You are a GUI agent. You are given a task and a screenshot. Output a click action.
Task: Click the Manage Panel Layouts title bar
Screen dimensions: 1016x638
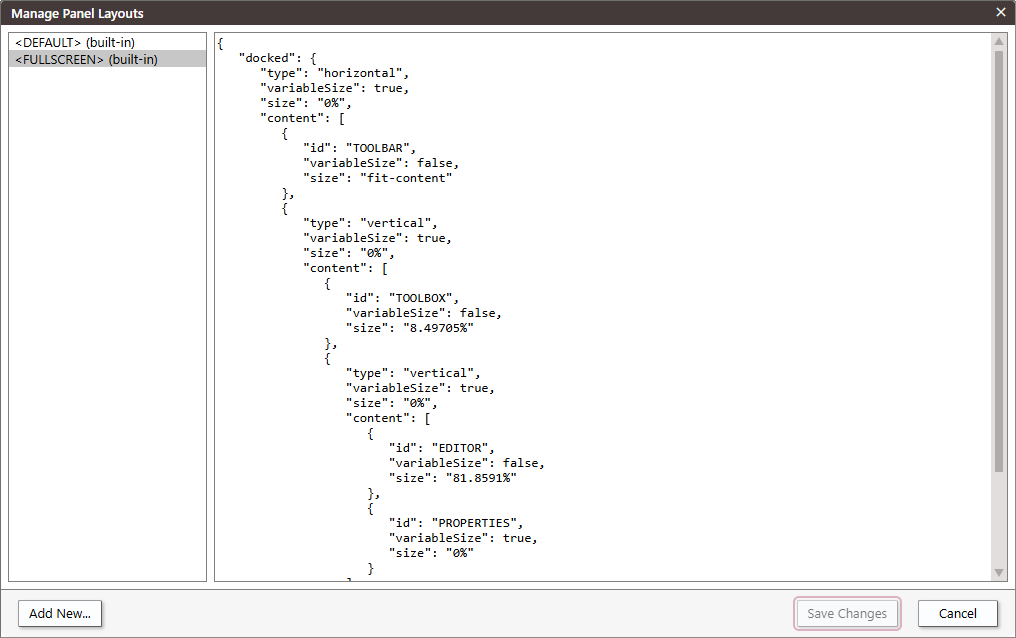tap(400, 12)
